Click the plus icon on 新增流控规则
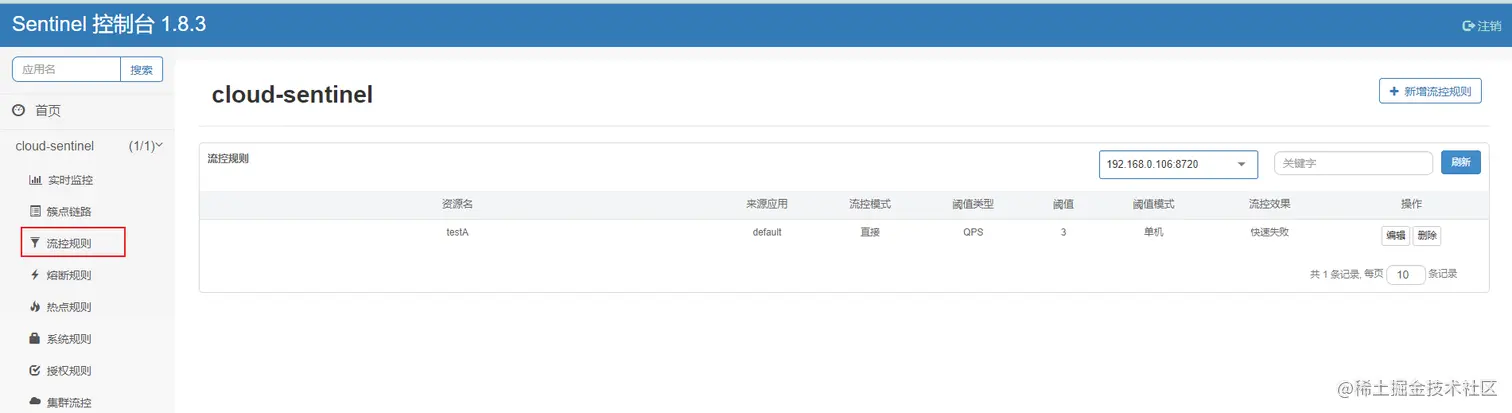 (x=1394, y=91)
